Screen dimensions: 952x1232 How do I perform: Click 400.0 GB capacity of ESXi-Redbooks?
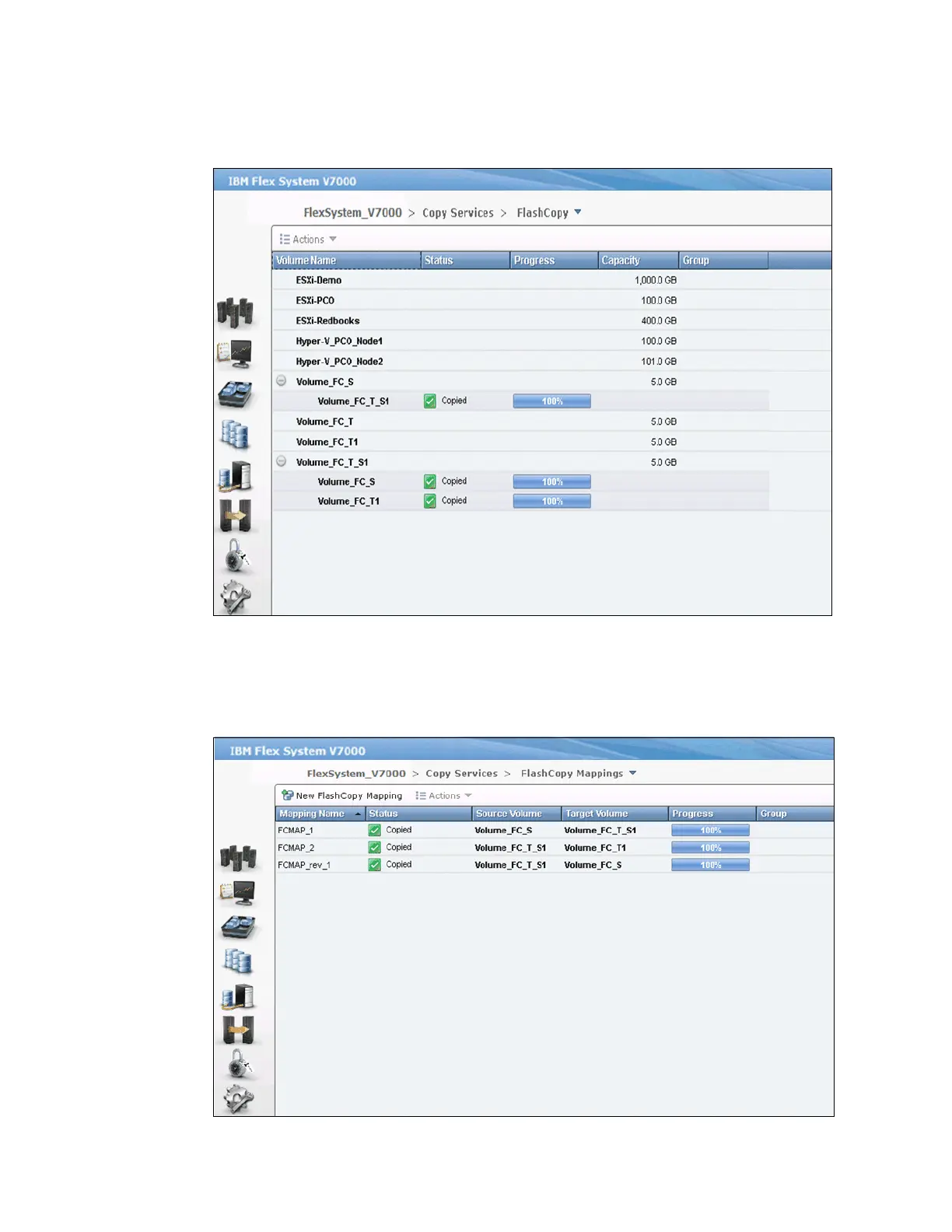(x=659, y=320)
